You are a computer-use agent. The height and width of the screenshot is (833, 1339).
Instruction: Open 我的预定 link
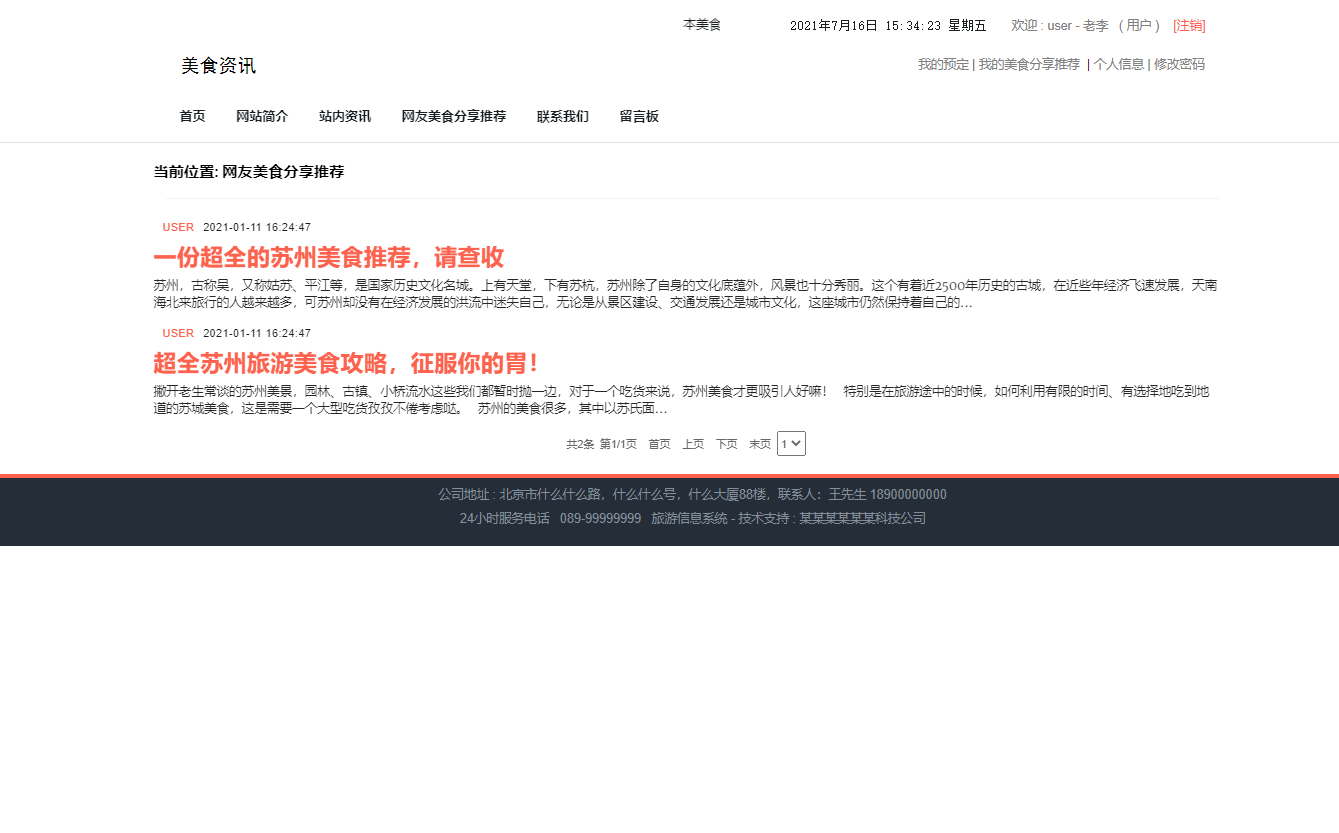tap(941, 64)
